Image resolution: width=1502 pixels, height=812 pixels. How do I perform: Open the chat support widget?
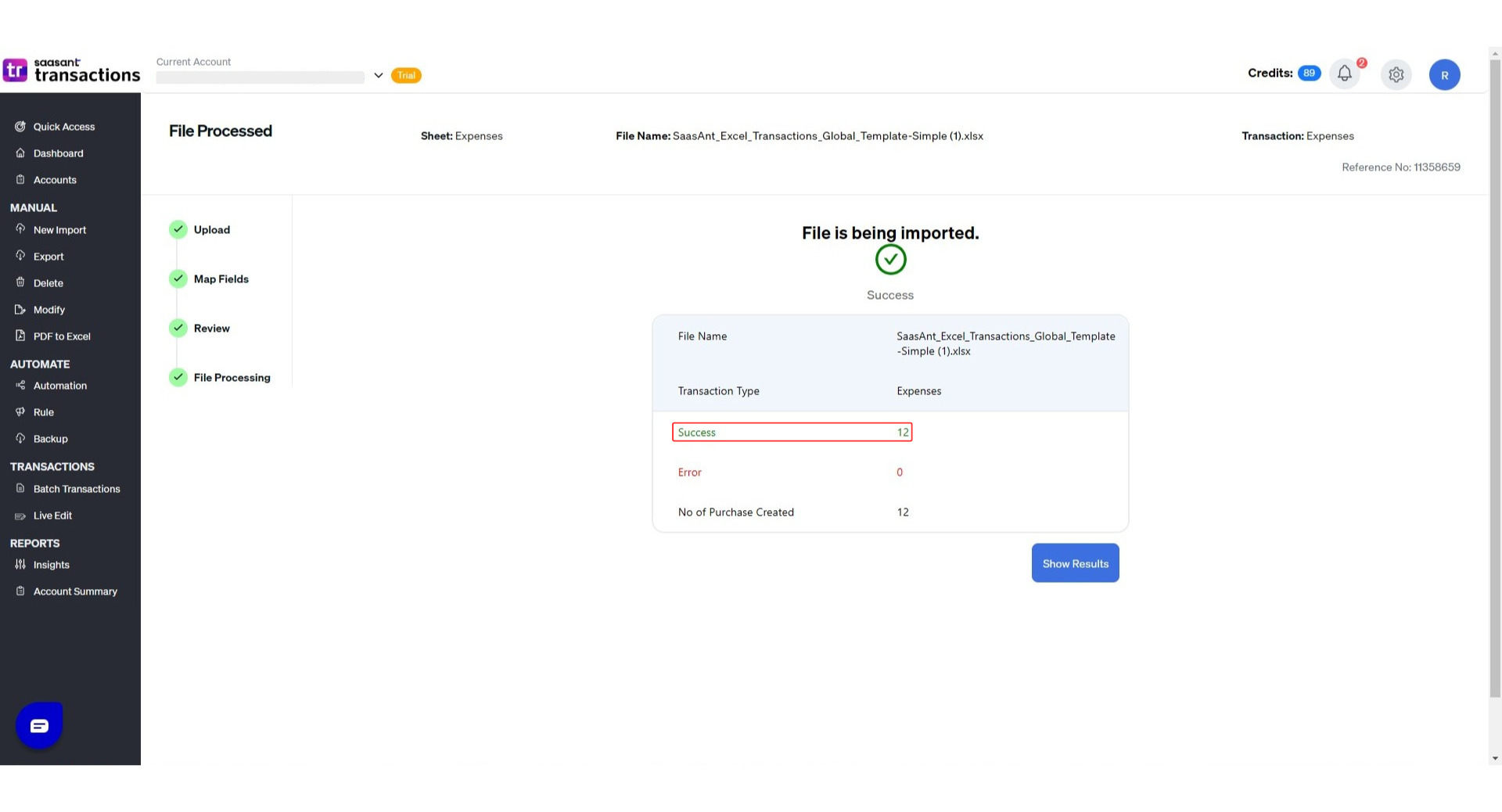pos(39,725)
